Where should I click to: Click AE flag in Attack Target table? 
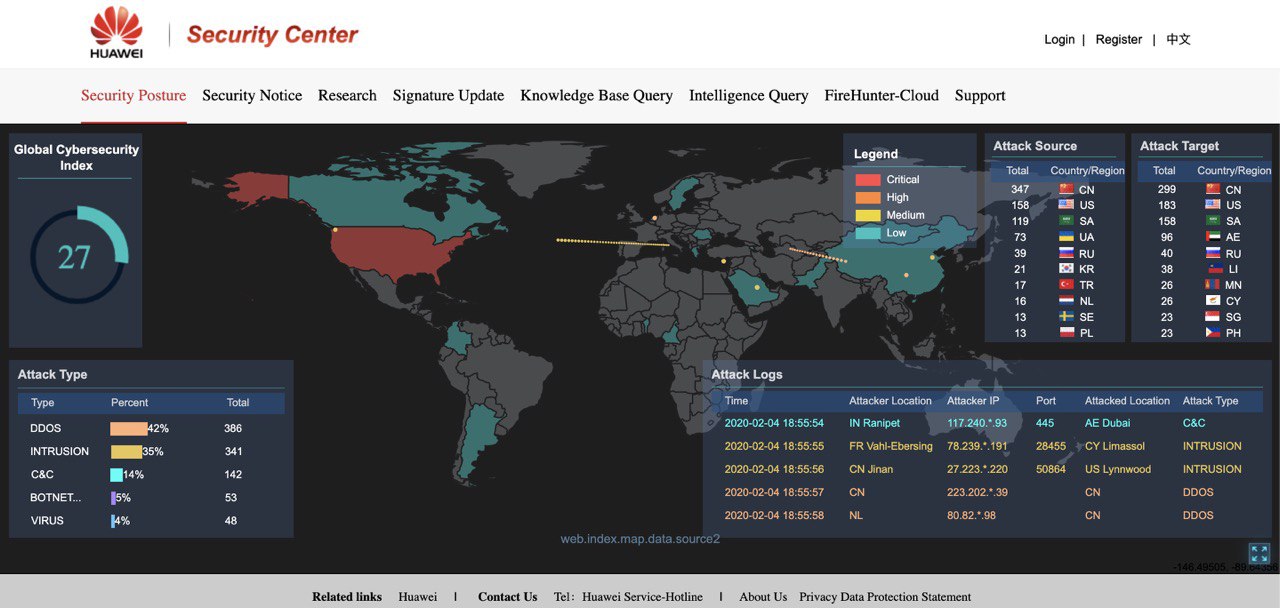pyautogui.click(x=1213, y=237)
